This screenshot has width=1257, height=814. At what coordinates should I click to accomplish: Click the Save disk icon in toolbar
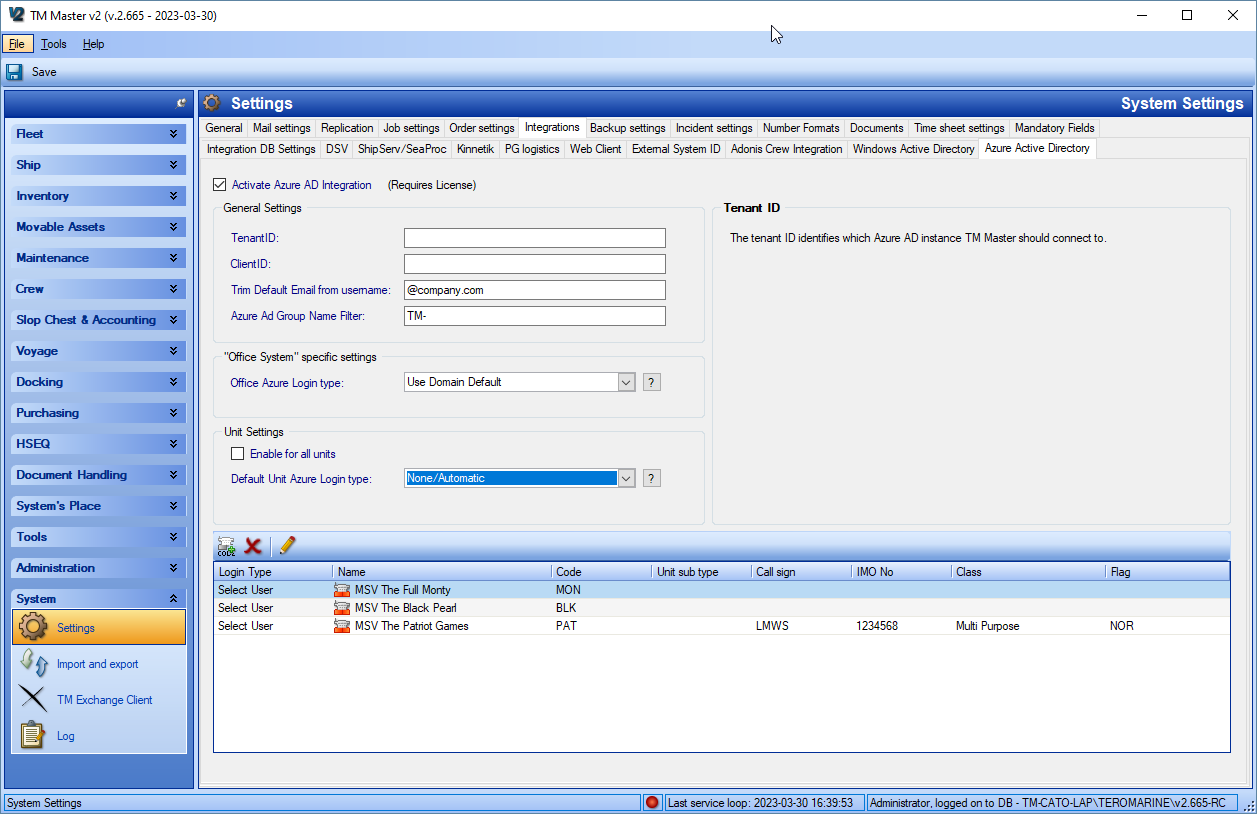14,72
